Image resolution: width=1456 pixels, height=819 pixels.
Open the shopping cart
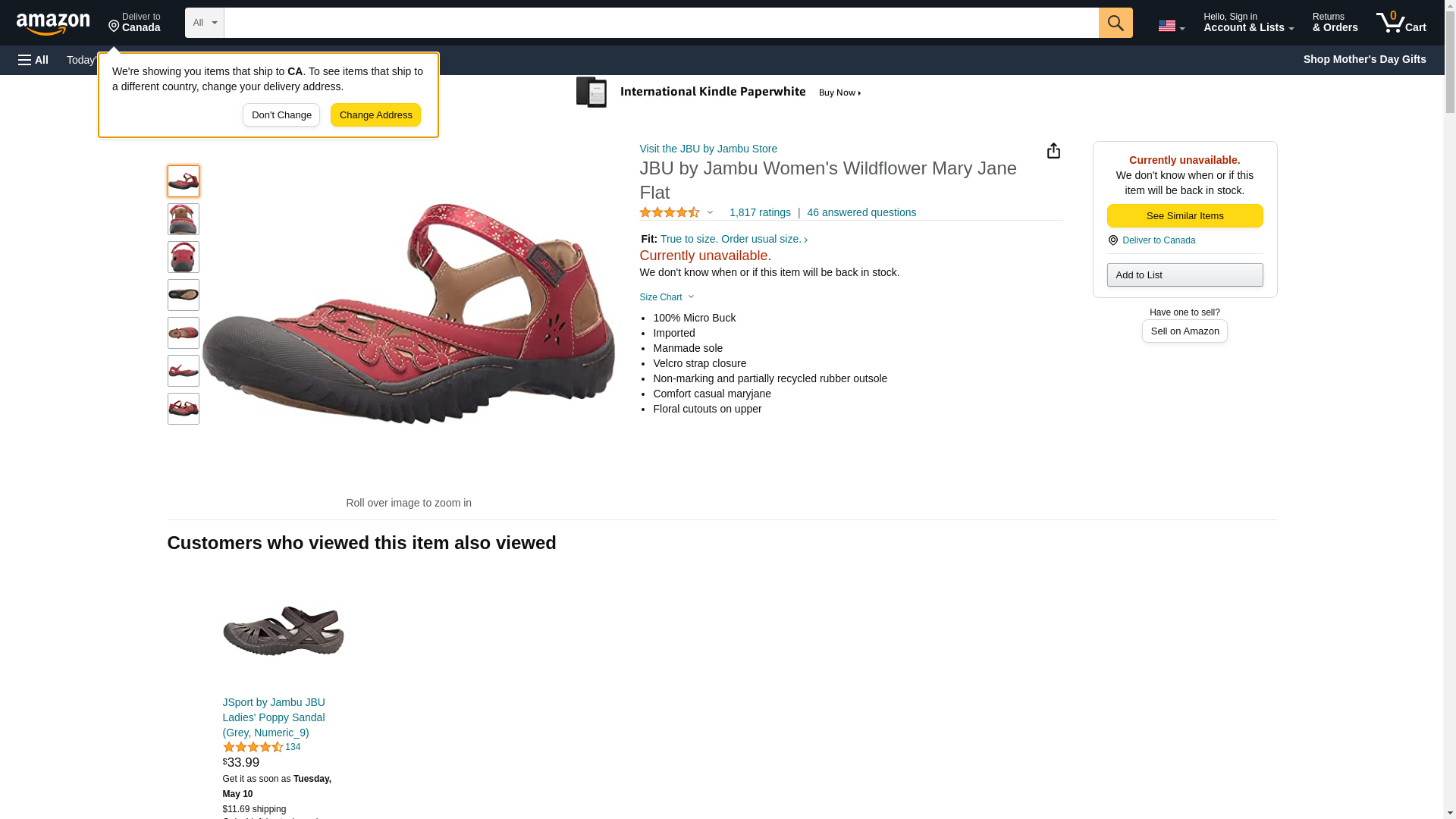[x=1401, y=23]
